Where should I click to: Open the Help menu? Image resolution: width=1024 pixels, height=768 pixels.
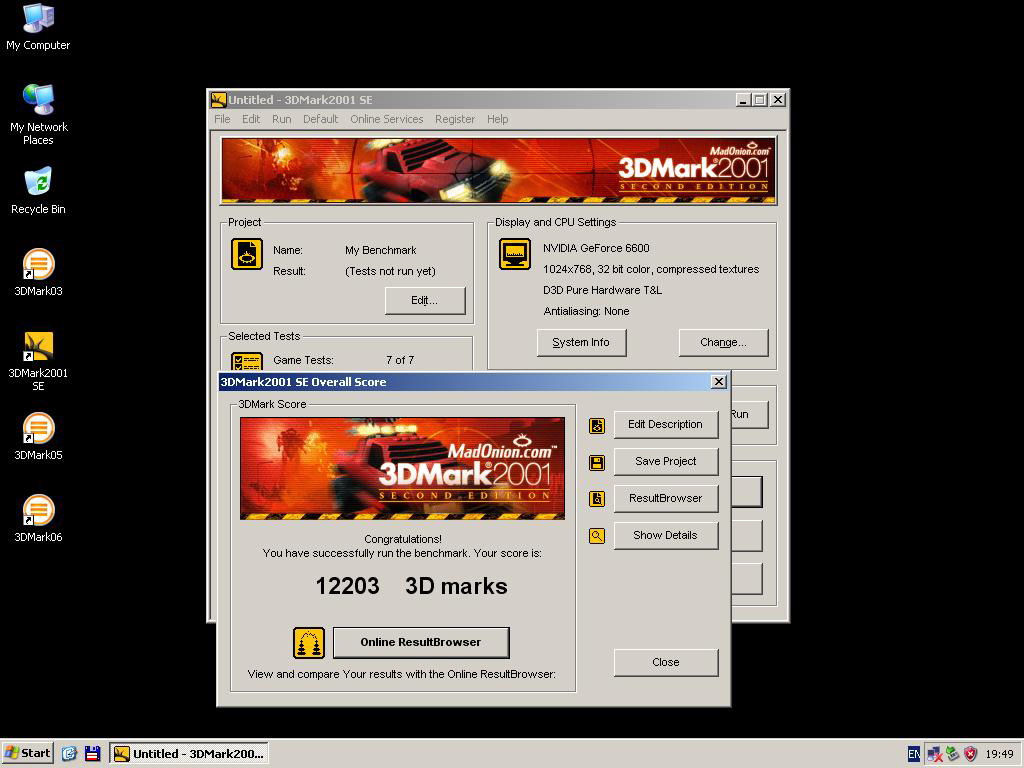click(498, 119)
